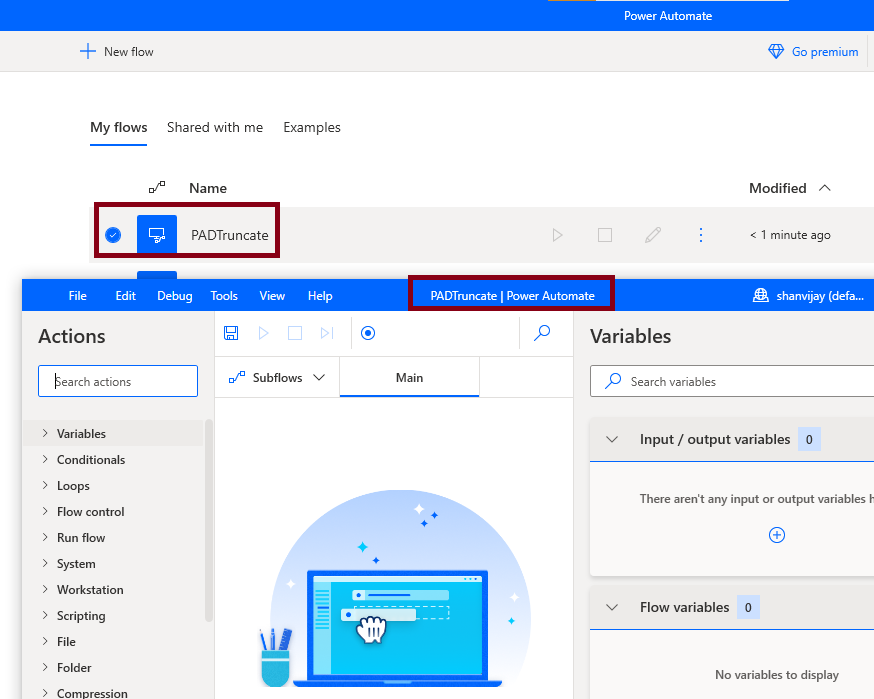Open more options for PADTruncate flow

pyautogui.click(x=700, y=234)
